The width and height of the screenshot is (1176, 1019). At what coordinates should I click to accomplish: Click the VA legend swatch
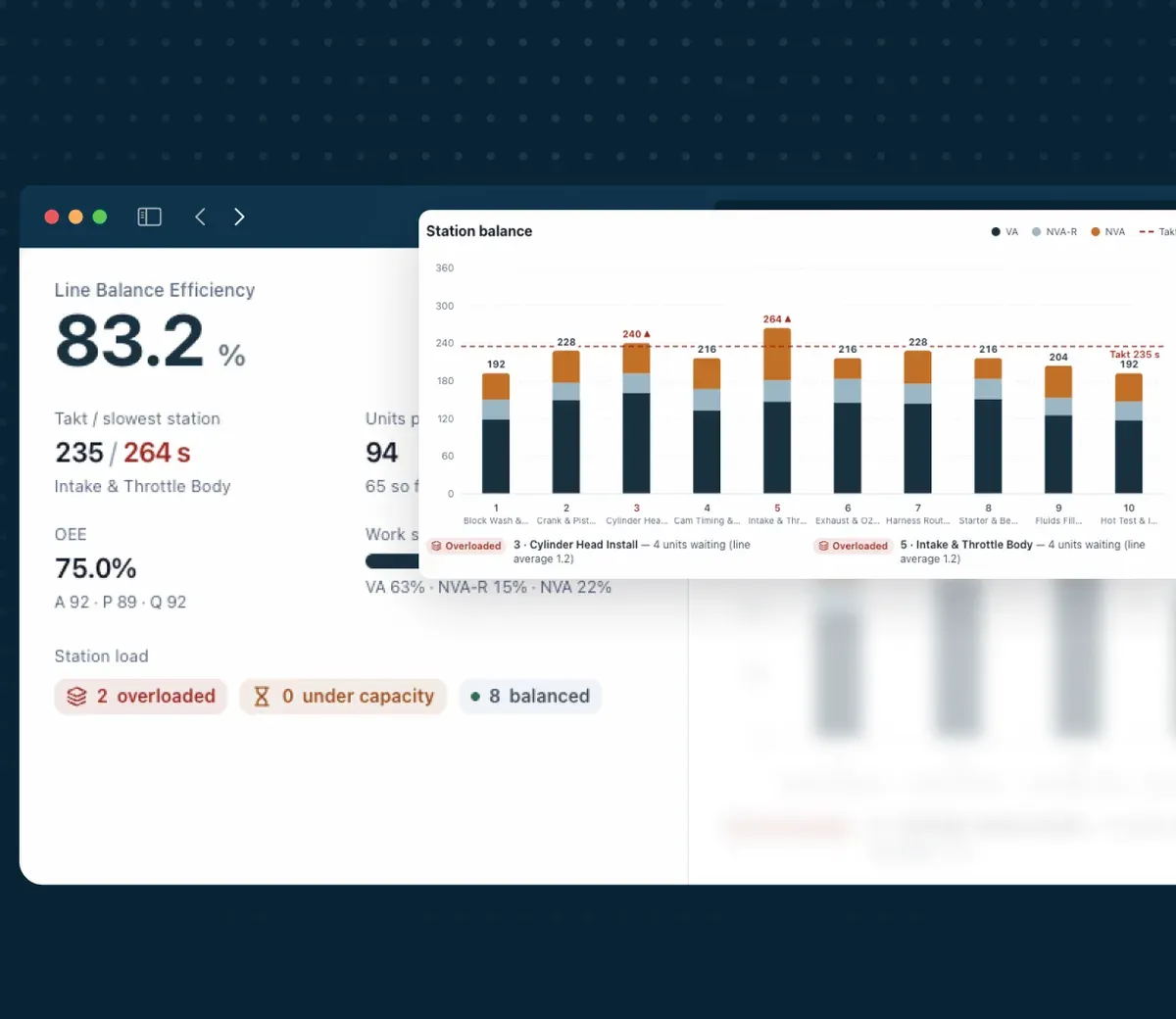click(x=996, y=232)
